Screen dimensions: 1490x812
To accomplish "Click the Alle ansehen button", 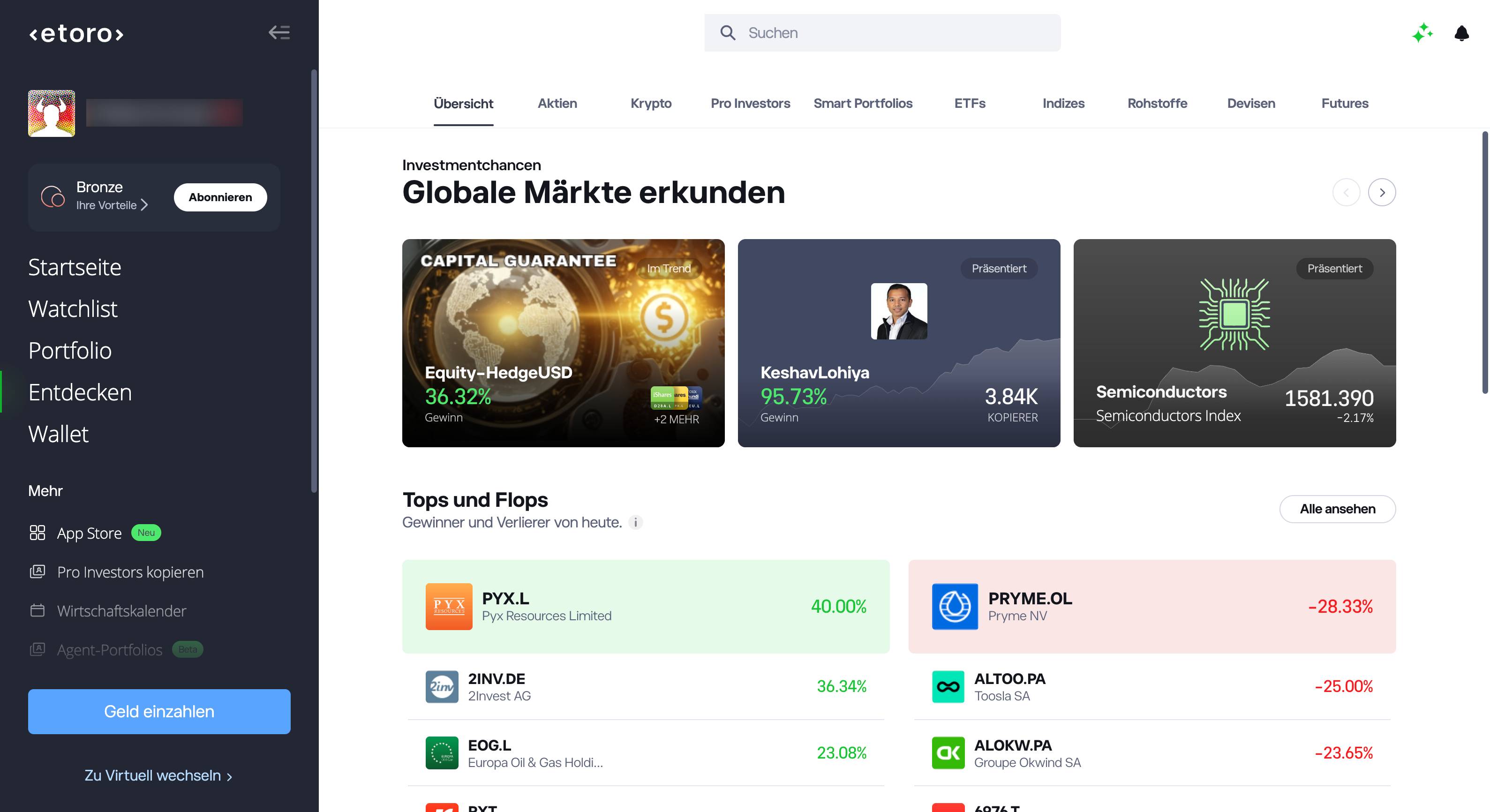I will coord(1337,509).
